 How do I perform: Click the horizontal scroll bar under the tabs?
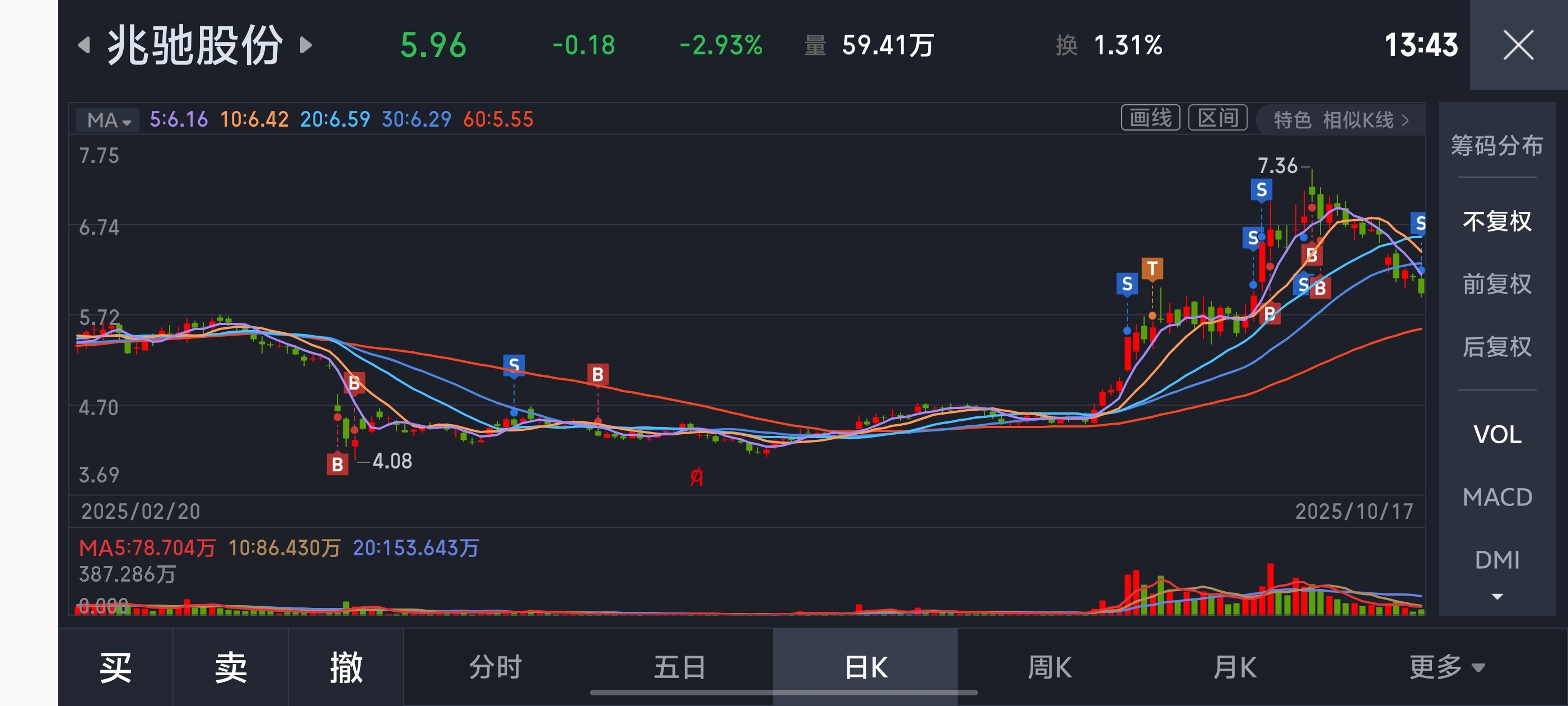click(783, 693)
